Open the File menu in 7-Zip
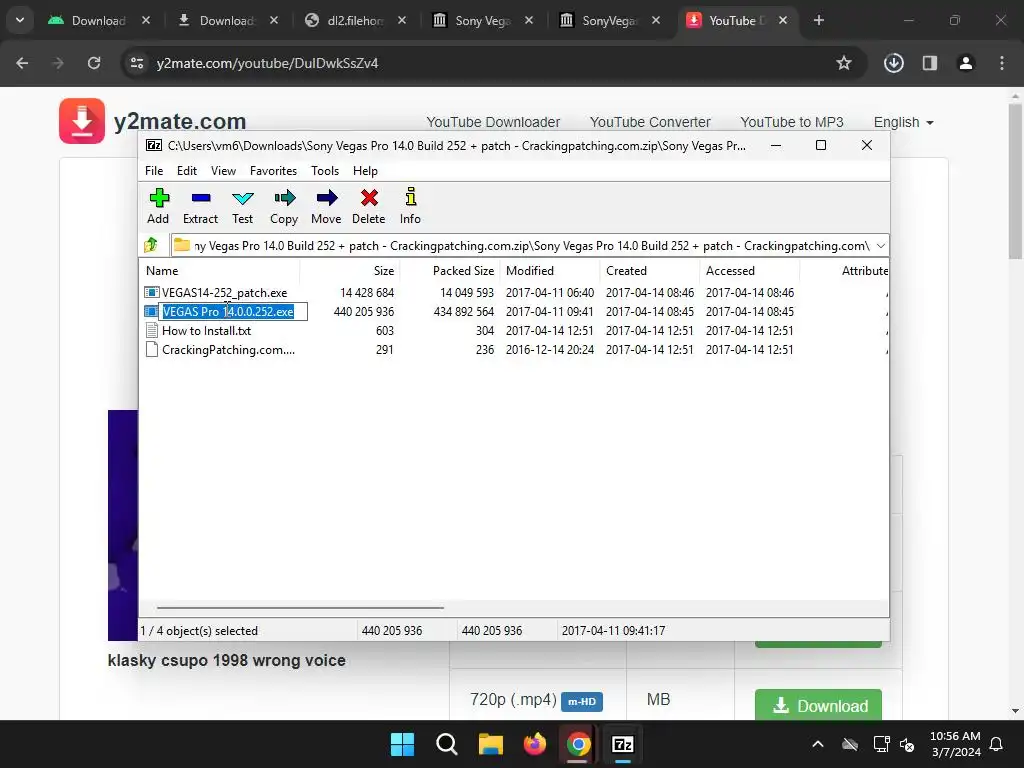 (x=154, y=170)
